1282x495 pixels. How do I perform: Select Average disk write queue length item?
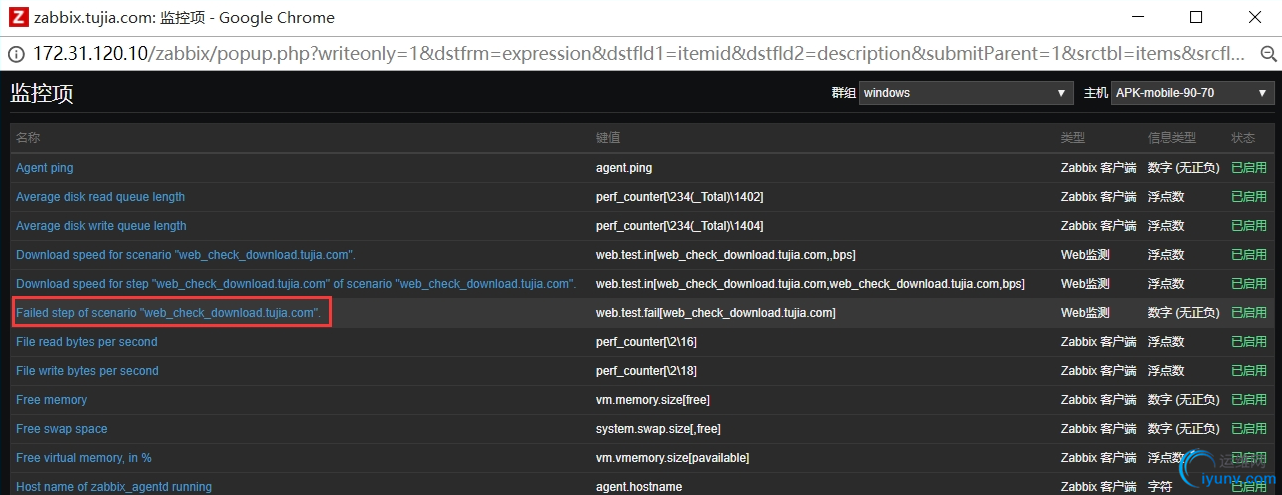point(101,226)
